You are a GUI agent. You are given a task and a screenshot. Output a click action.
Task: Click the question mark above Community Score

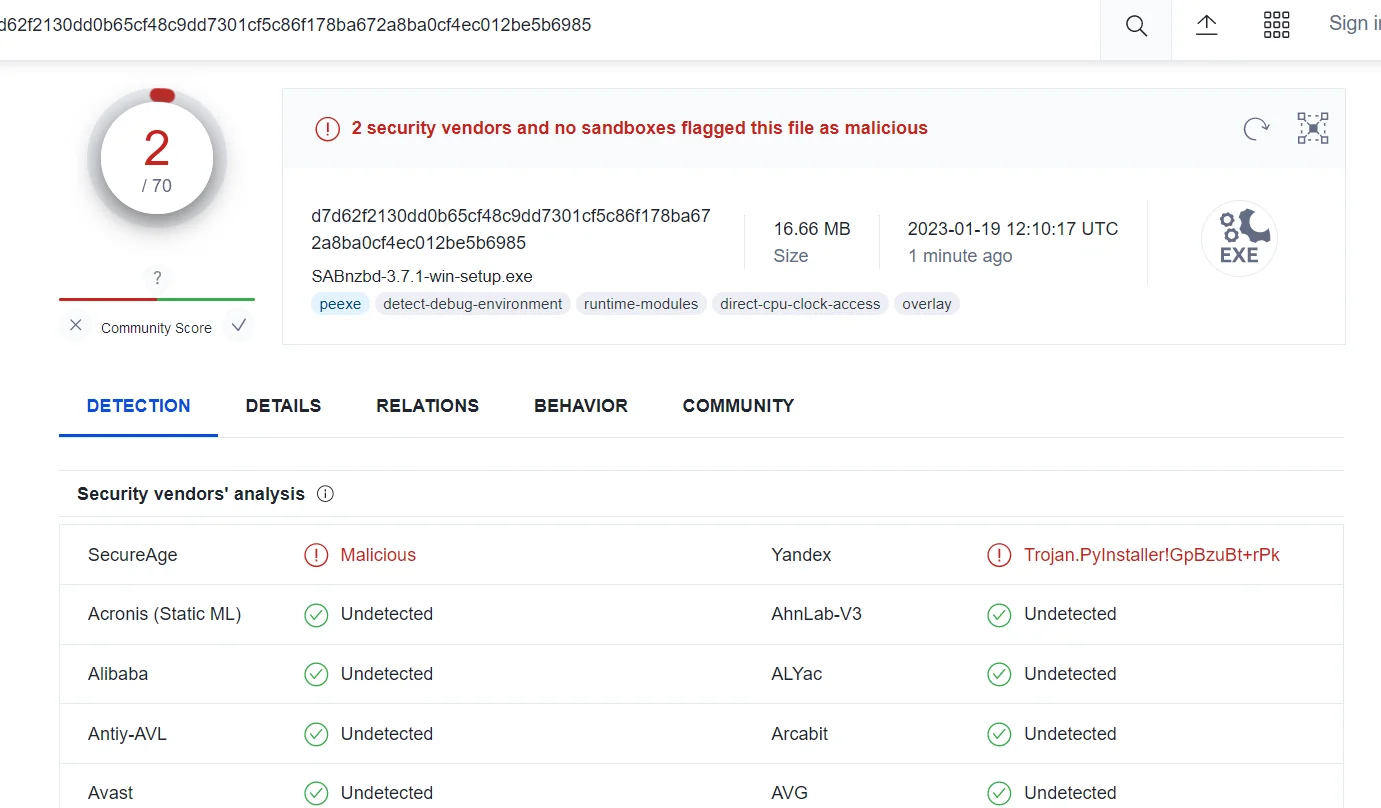pos(157,278)
